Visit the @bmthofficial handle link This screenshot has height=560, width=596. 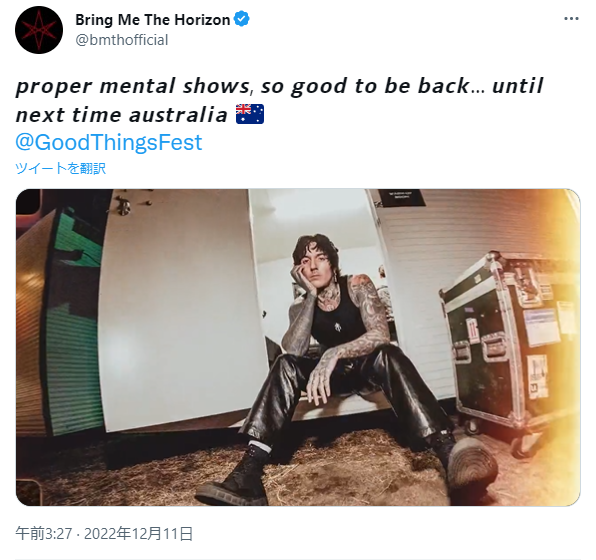coord(122,40)
